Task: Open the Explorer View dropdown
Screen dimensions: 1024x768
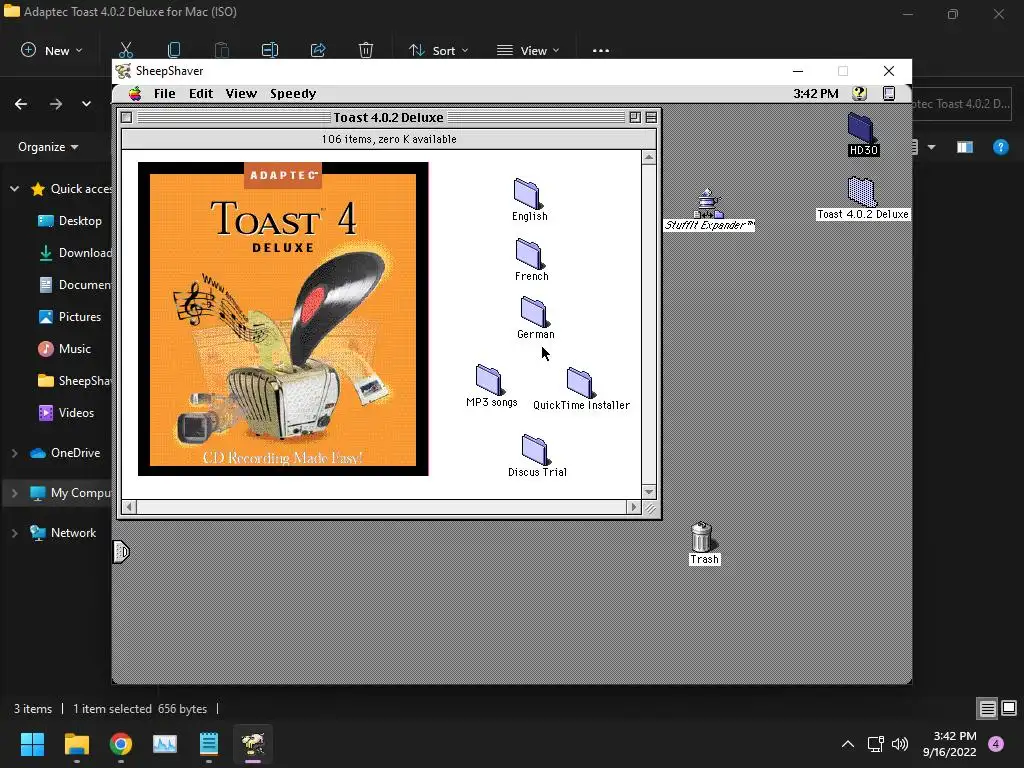Action: (528, 50)
